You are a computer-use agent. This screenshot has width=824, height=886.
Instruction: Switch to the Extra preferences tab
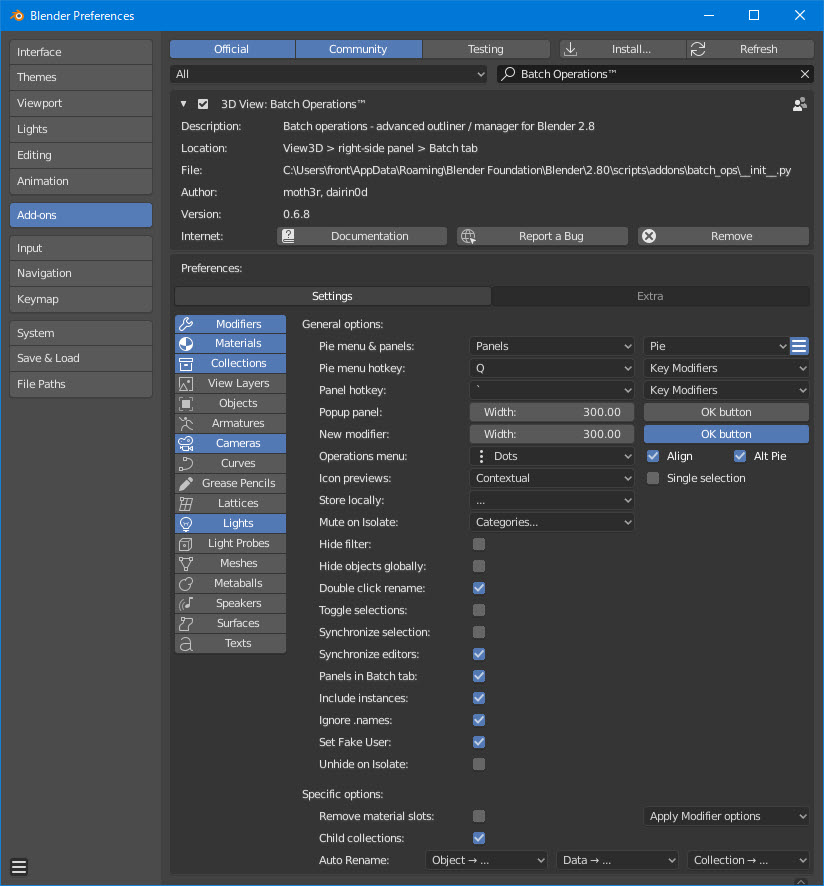(x=650, y=296)
